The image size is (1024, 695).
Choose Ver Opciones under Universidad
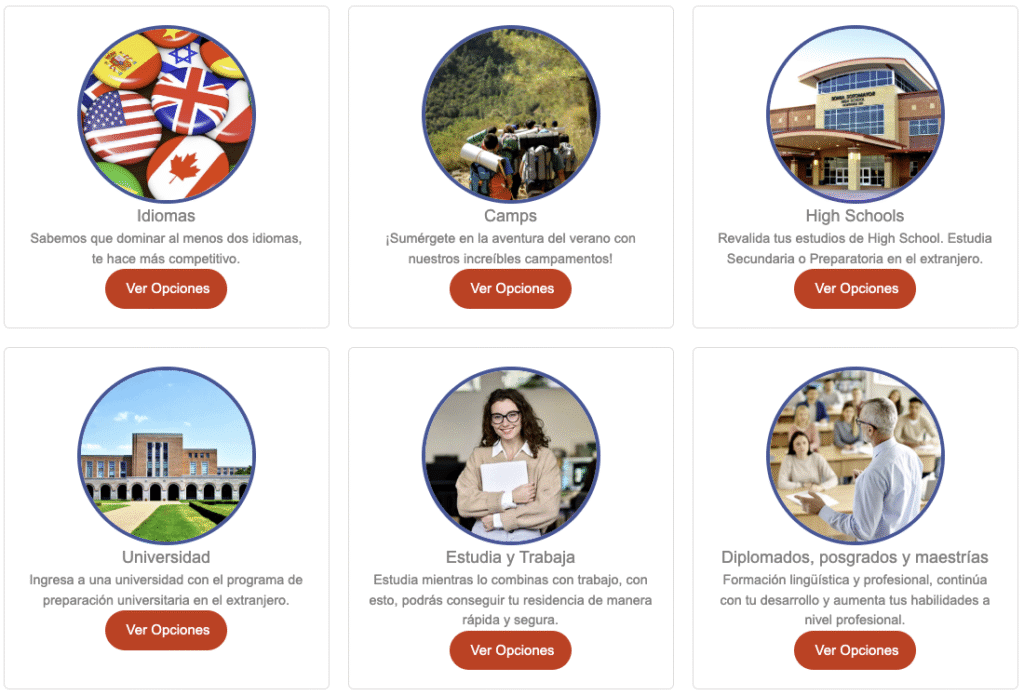(x=167, y=630)
